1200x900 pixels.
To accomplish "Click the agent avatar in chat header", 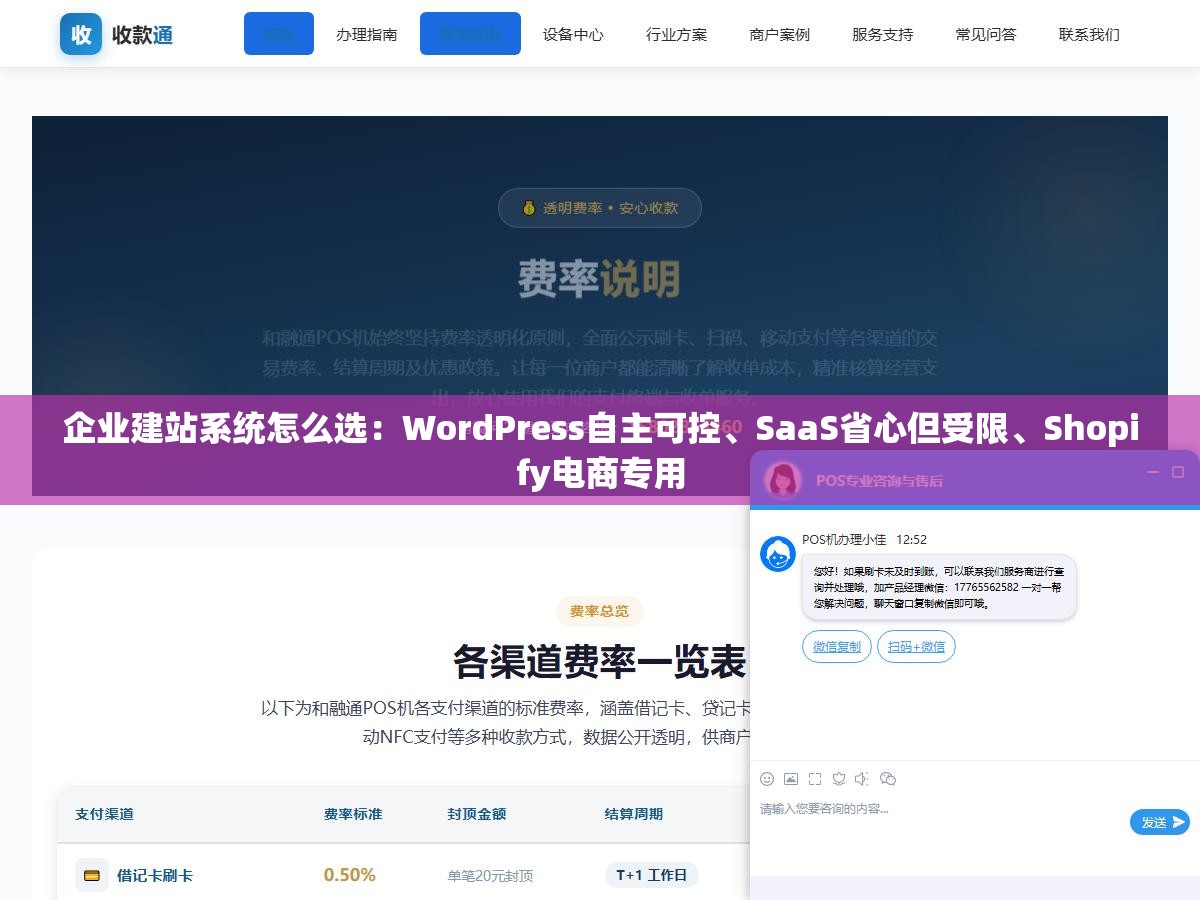I will [x=783, y=480].
